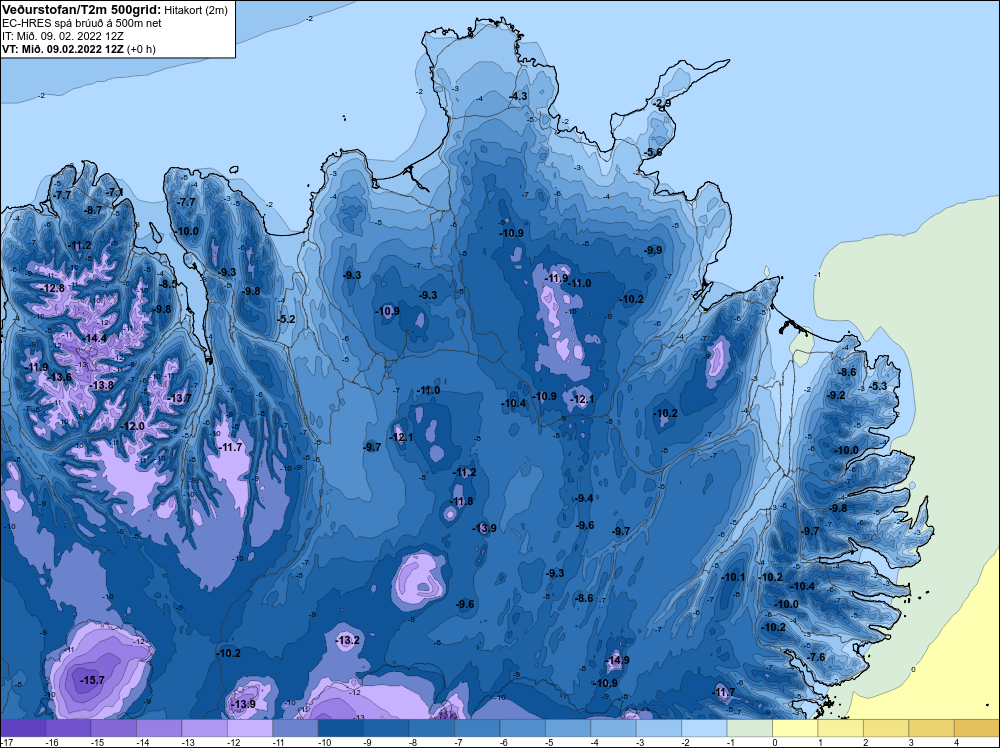Select the -10.1 temperature value
This screenshot has width=1000, height=748.
tap(733, 577)
